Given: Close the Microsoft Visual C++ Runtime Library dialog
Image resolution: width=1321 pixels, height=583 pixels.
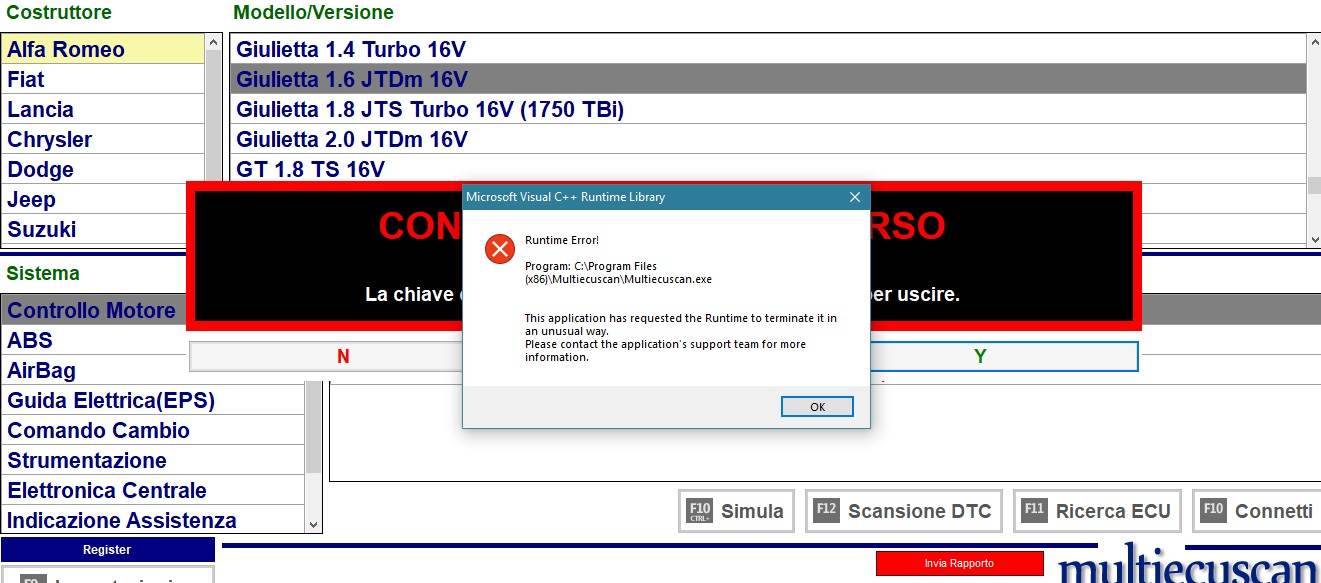Looking at the screenshot, I should click(x=854, y=197).
